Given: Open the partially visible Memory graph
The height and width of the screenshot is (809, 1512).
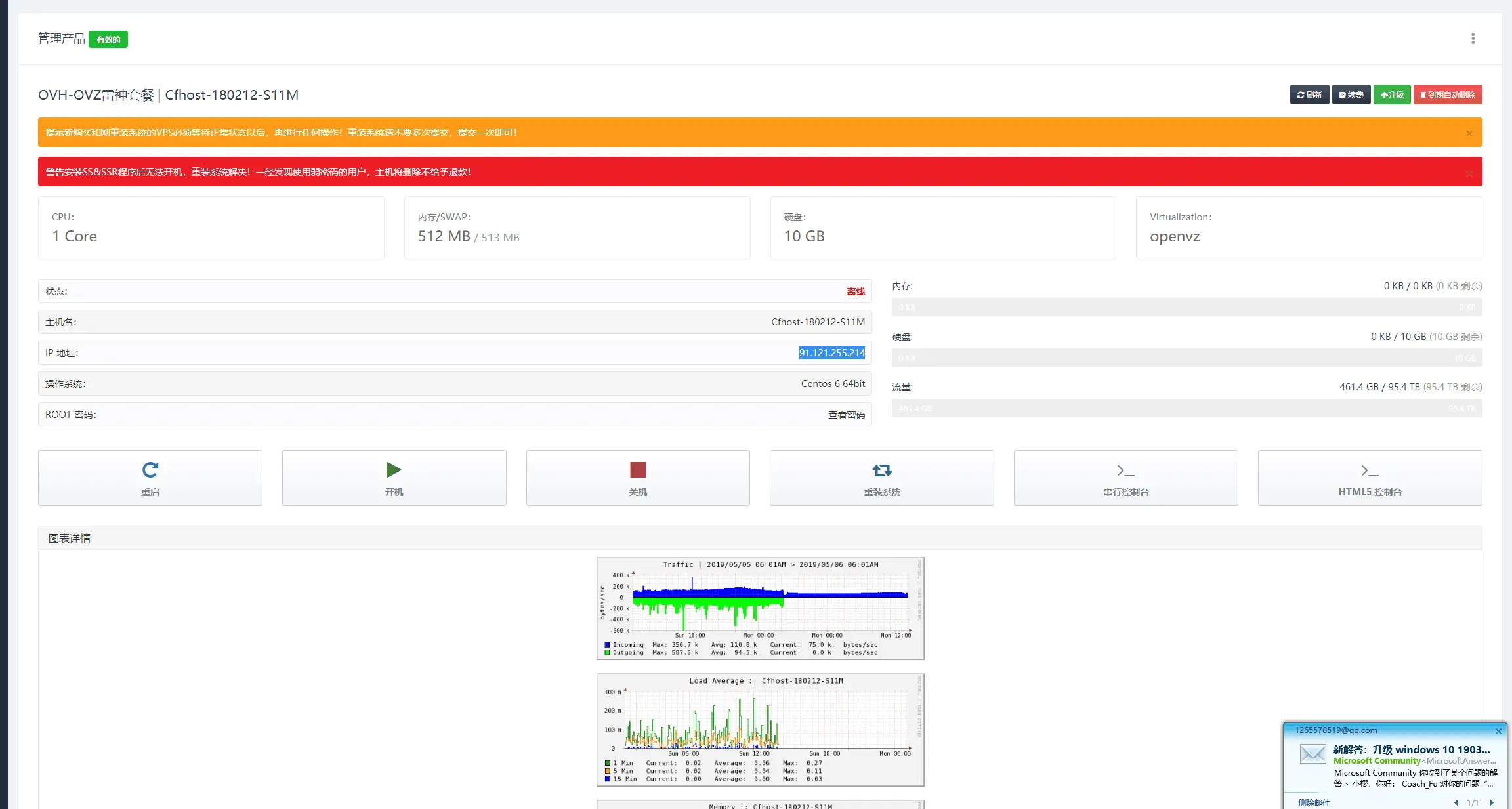Looking at the screenshot, I should 761,804.
